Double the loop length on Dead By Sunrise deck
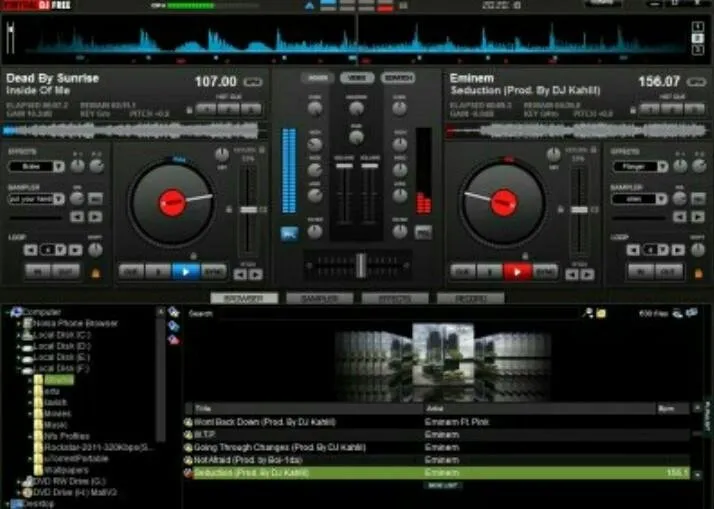 (76, 250)
